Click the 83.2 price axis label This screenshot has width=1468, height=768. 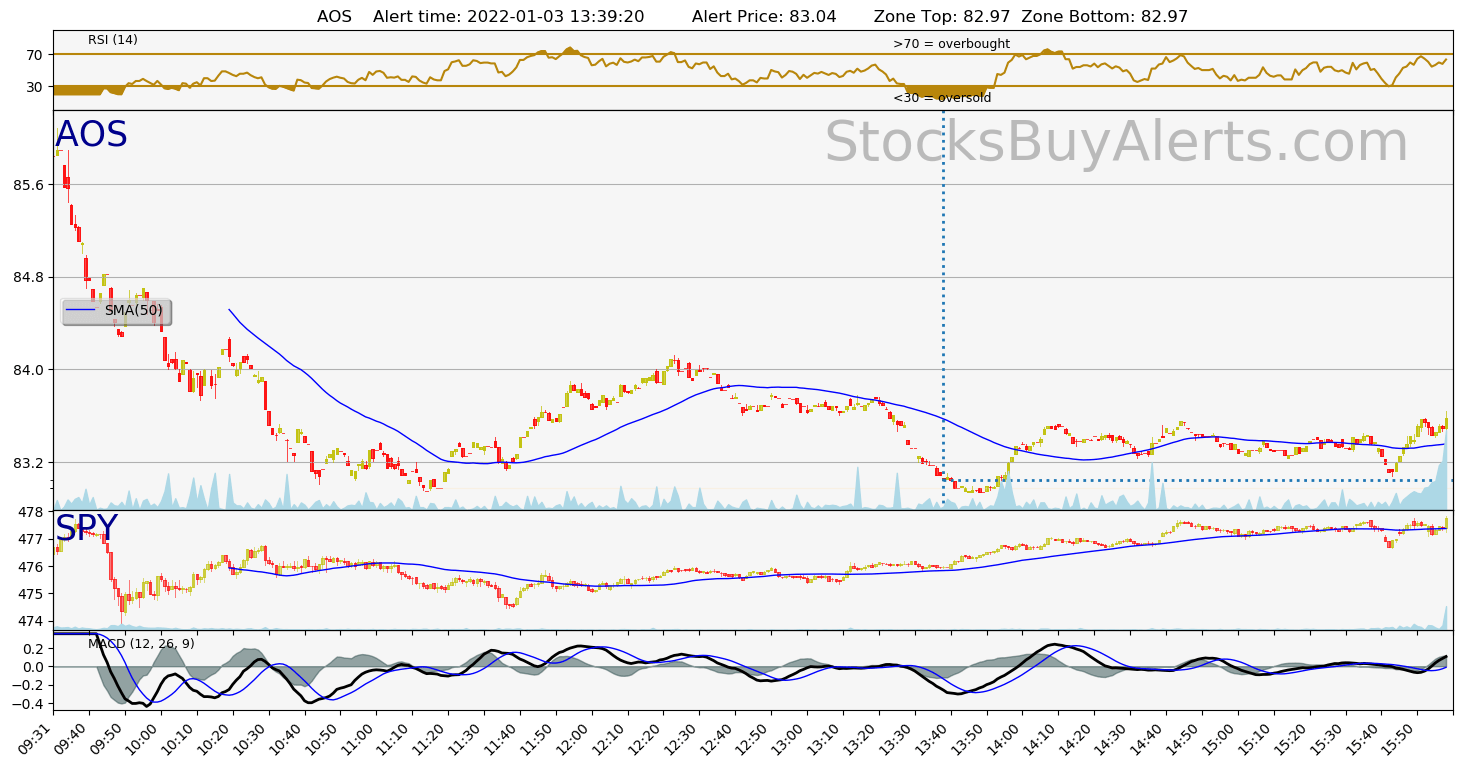coord(28,463)
